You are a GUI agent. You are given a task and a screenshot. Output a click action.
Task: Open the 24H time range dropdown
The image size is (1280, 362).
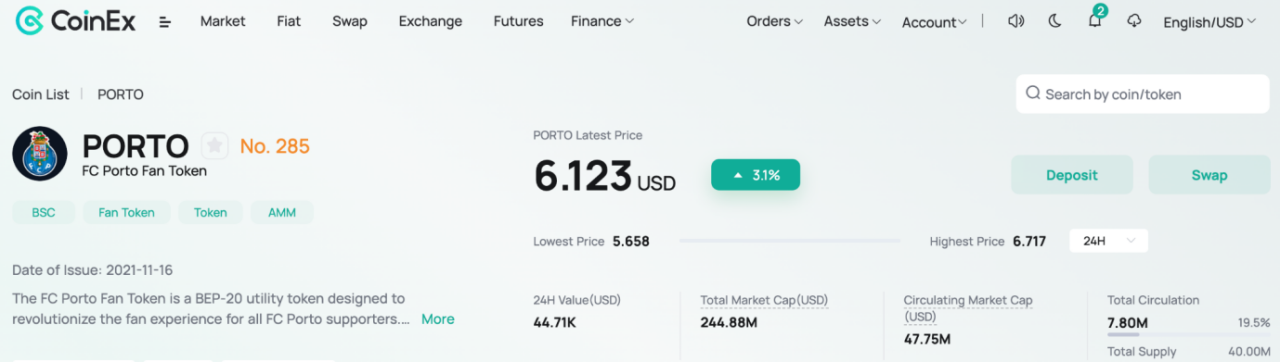pos(1108,241)
